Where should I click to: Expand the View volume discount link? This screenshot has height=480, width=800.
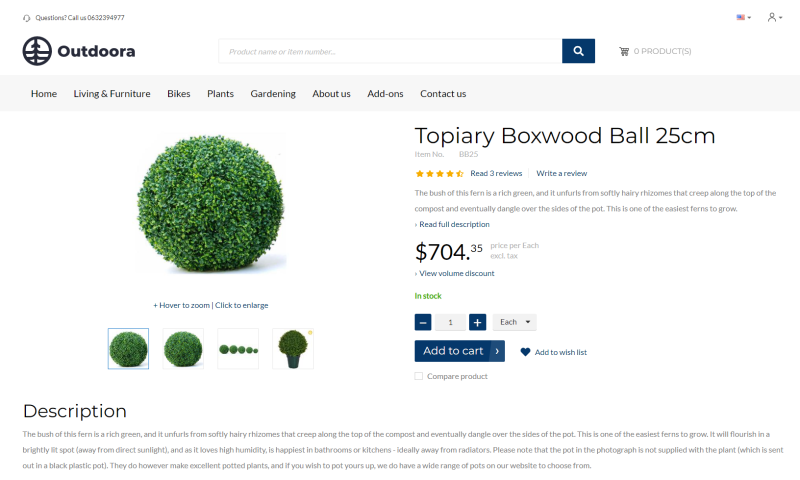[455, 273]
